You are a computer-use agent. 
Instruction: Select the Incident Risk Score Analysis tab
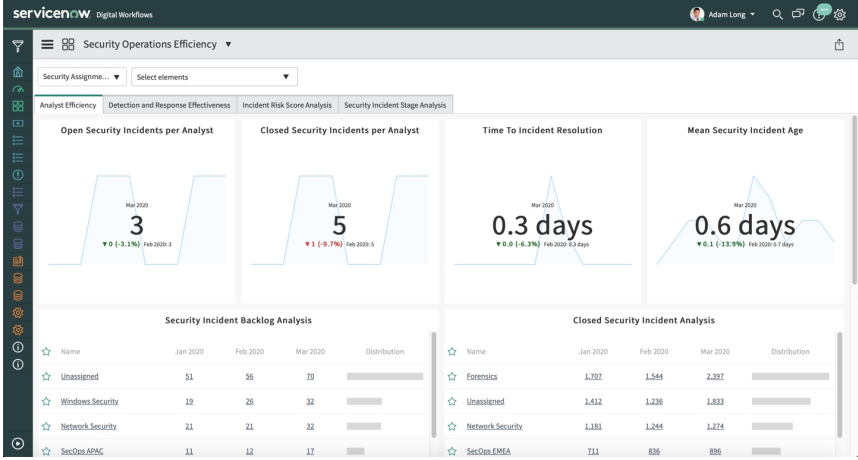click(x=288, y=105)
